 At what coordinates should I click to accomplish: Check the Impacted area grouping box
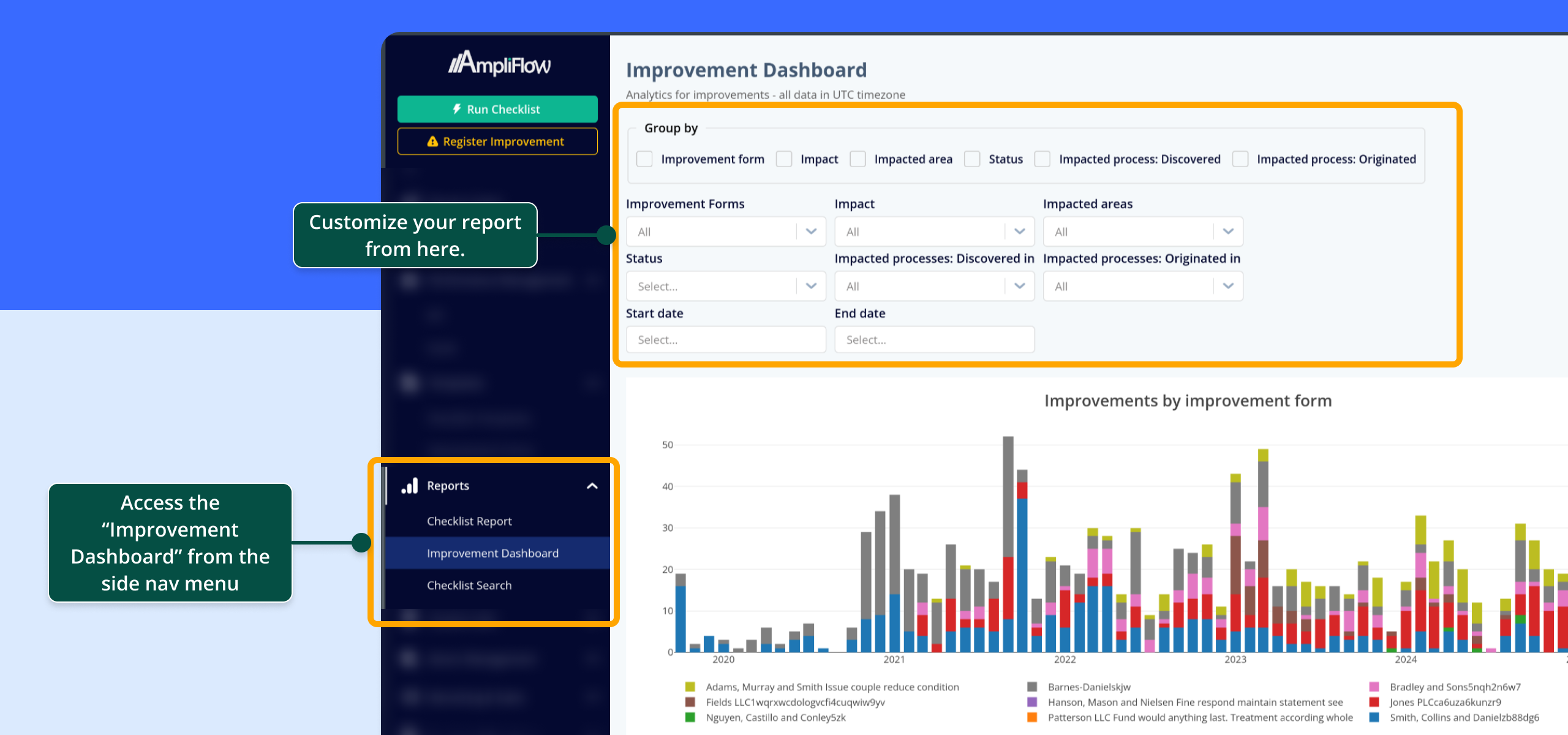click(858, 159)
